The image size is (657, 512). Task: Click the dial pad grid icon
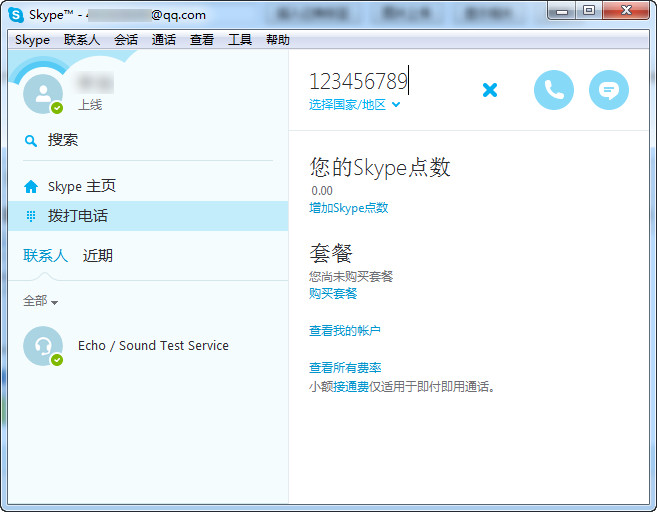tap(31, 216)
